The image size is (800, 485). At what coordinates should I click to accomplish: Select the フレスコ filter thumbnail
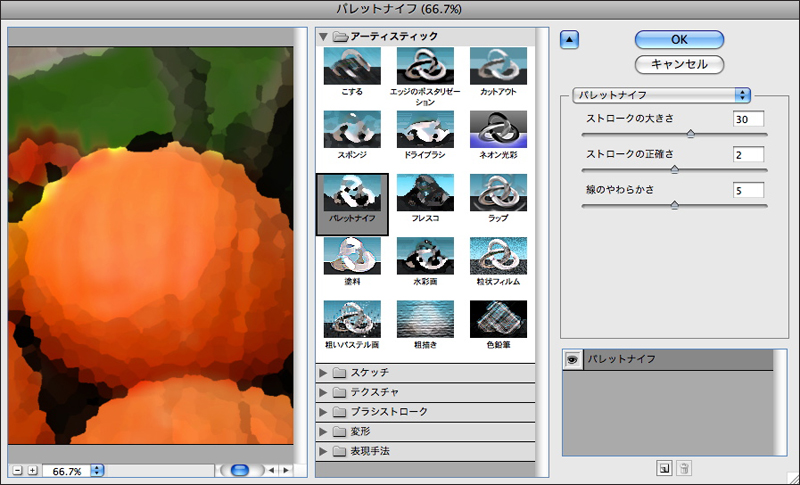(x=425, y=193)
